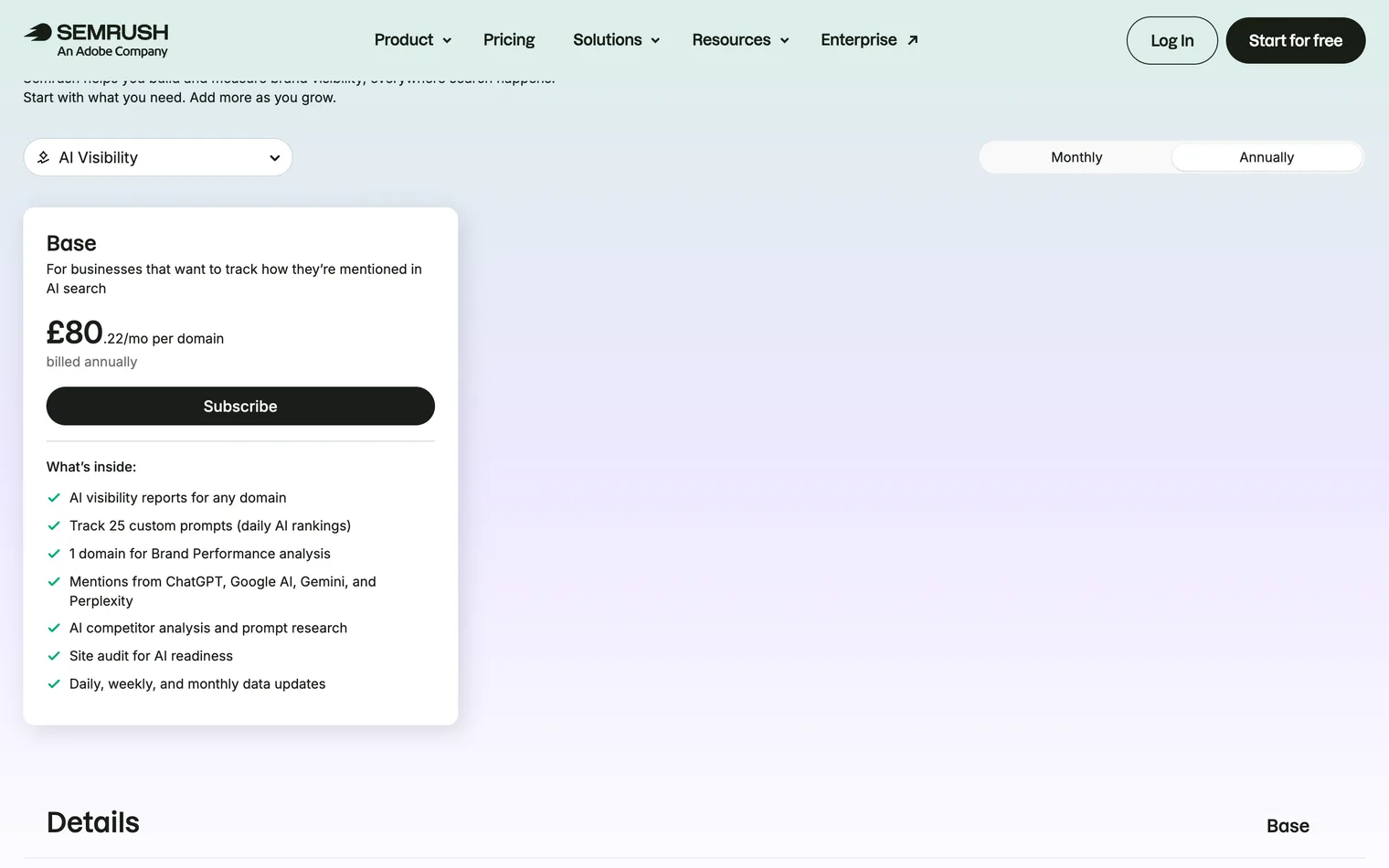Image resolution: width=1389 pixels, height=868 pixels.
Task: Click the Log In button
Action: click(1172, 40)
